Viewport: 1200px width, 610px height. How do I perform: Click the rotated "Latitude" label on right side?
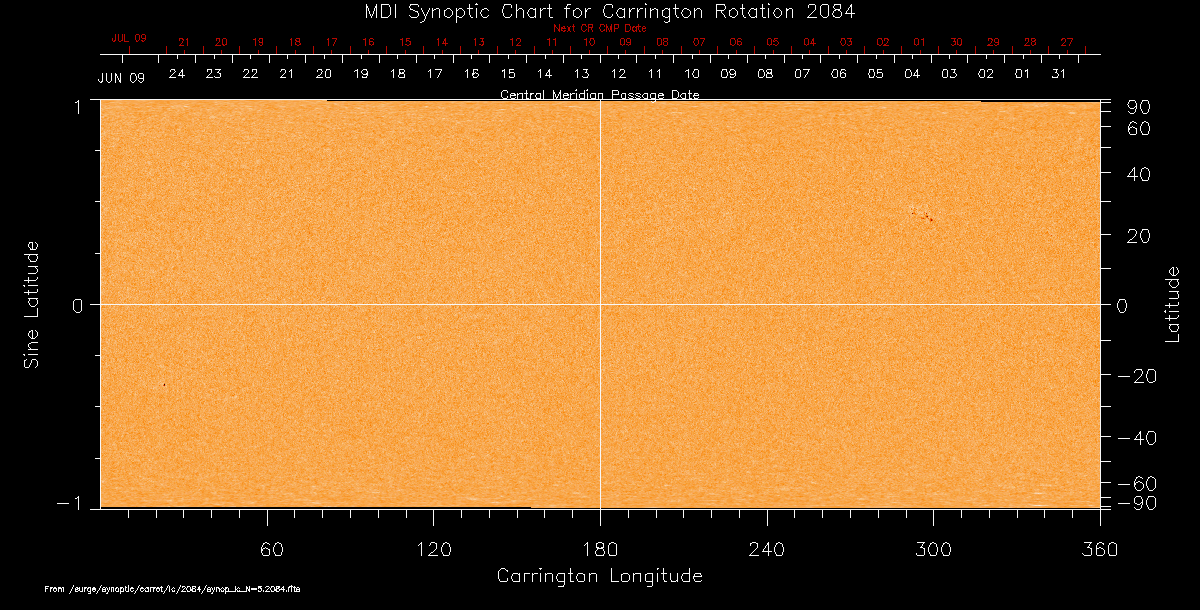tap(1173, 304)
